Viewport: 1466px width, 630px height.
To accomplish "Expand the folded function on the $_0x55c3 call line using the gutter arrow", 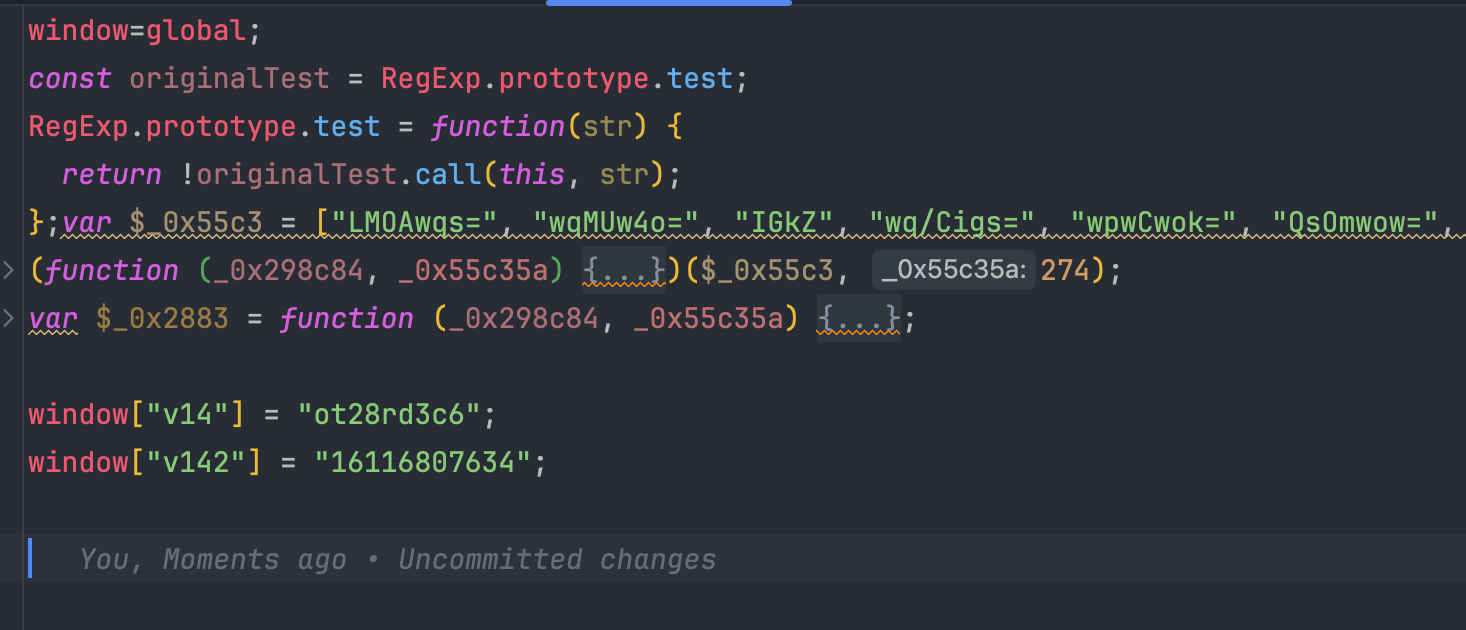I will coord(9,270).
